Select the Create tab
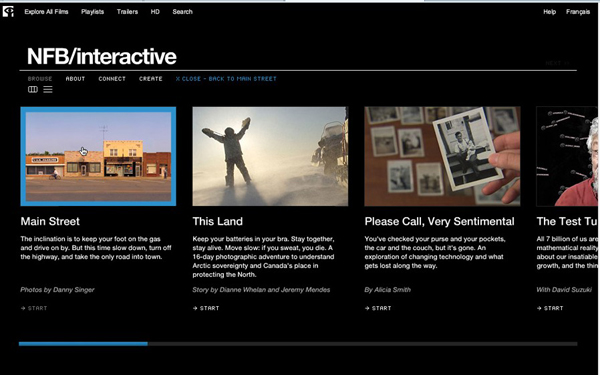 [x=151, y=79]
